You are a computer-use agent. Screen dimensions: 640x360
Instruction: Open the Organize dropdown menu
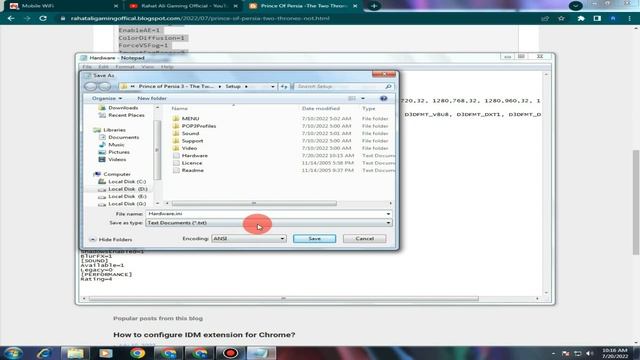[107, 98]
